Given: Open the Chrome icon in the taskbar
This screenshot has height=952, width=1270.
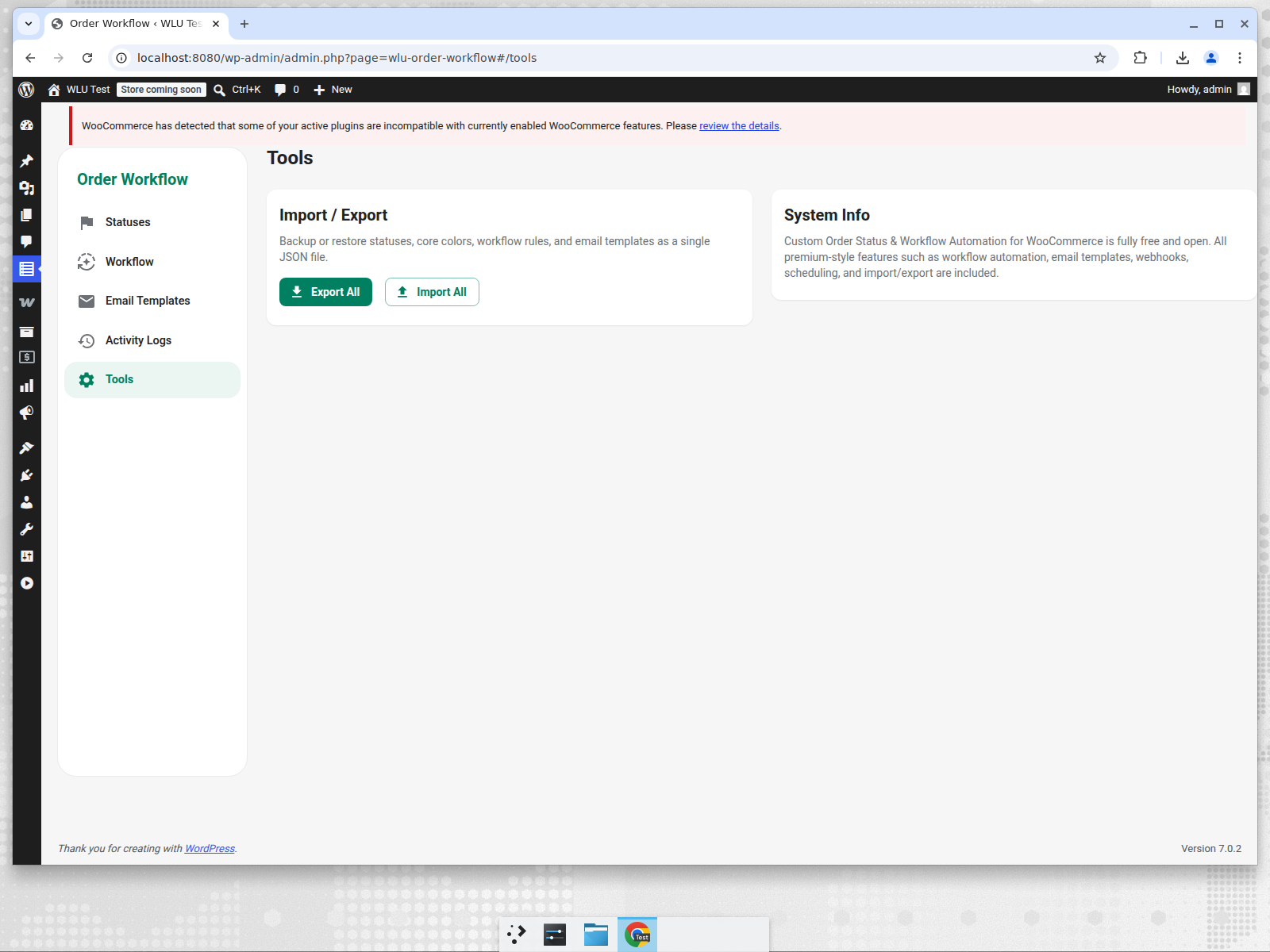Looking at the screenshot, I should click(637, 935).
